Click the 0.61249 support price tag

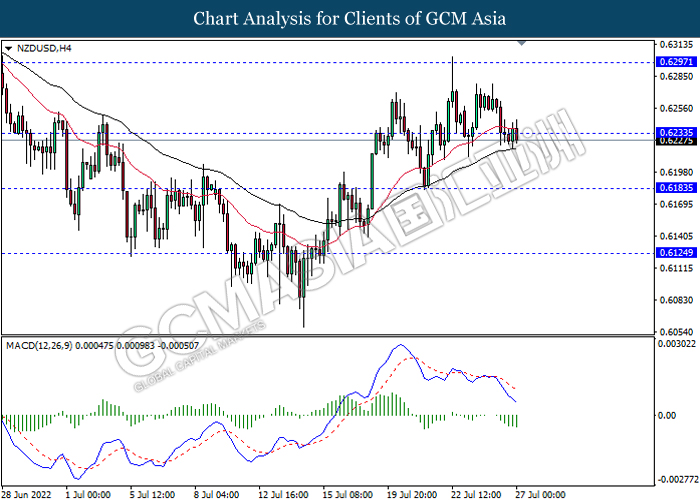click(x=676, y=253)
